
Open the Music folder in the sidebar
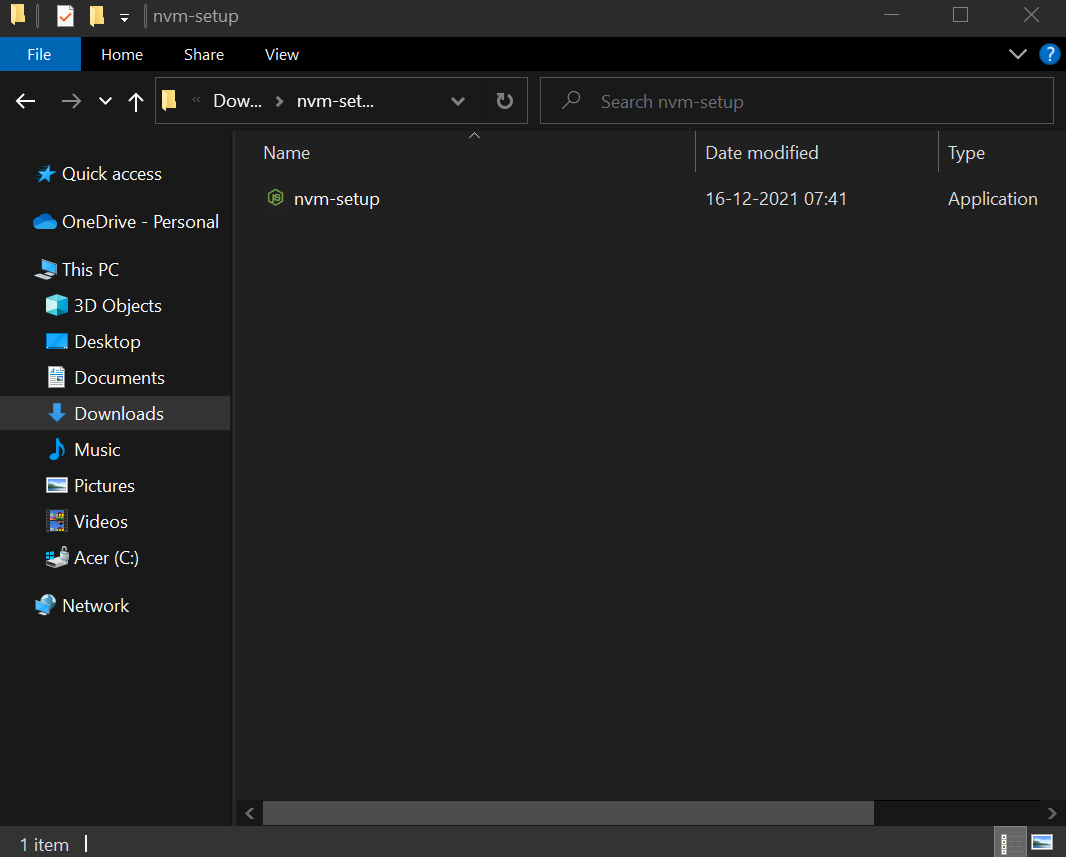(x=97, y=449)
